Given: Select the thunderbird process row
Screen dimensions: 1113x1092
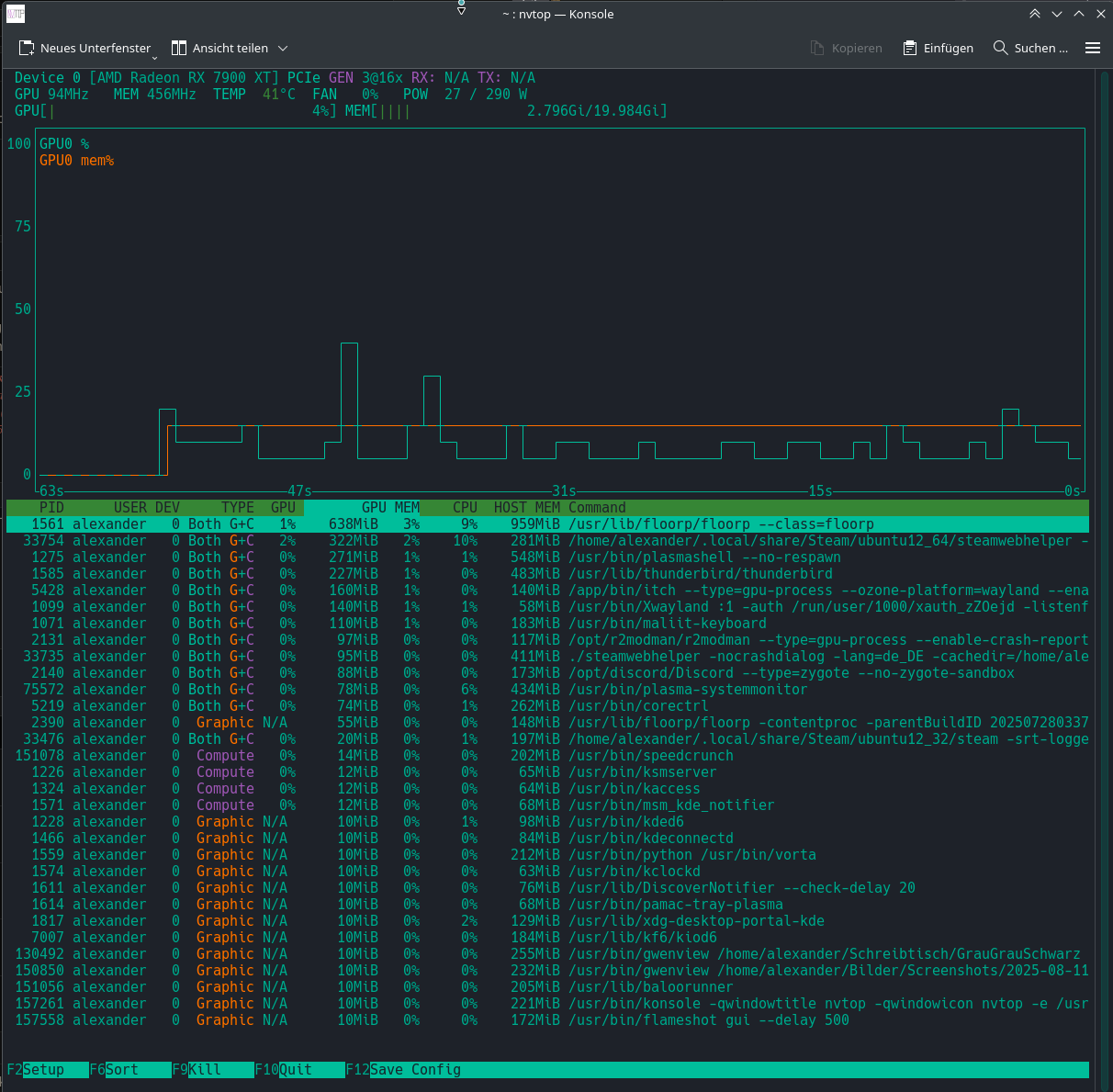Looking at the screenshot, I should 547,574.
